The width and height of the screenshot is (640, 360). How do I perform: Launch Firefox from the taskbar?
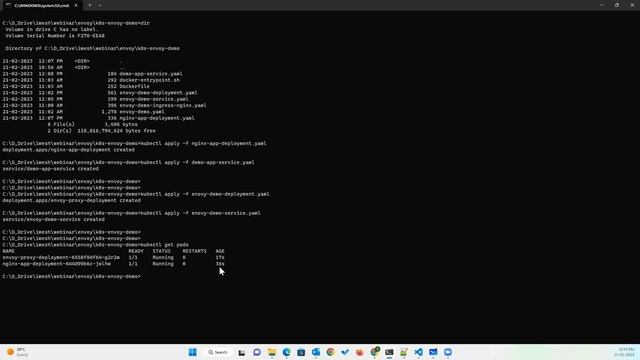360,352
